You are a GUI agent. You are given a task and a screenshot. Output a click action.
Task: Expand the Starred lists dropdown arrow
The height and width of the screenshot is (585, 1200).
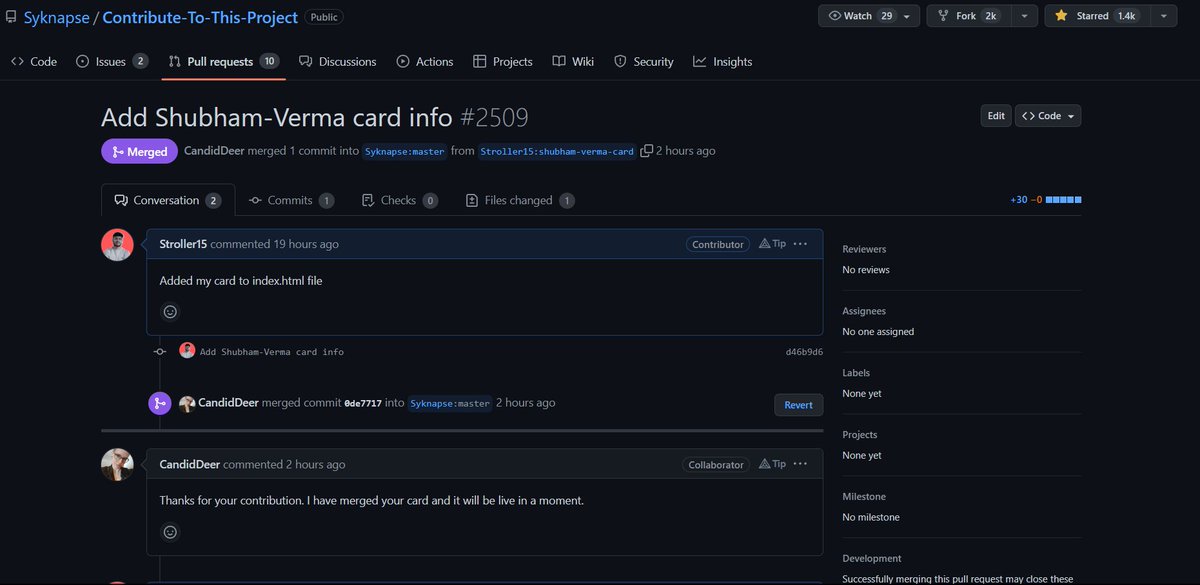coord(1163,16)
